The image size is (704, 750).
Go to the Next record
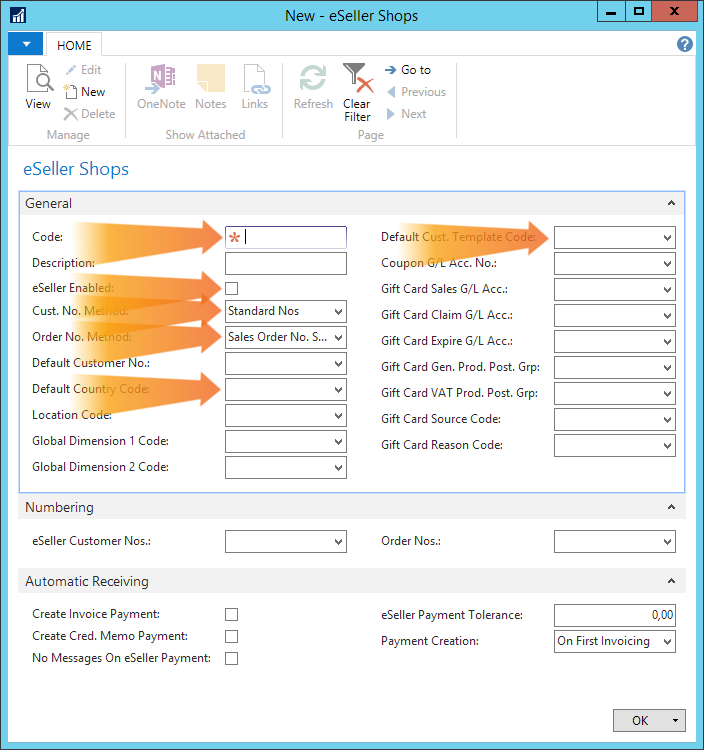point(406,114)
